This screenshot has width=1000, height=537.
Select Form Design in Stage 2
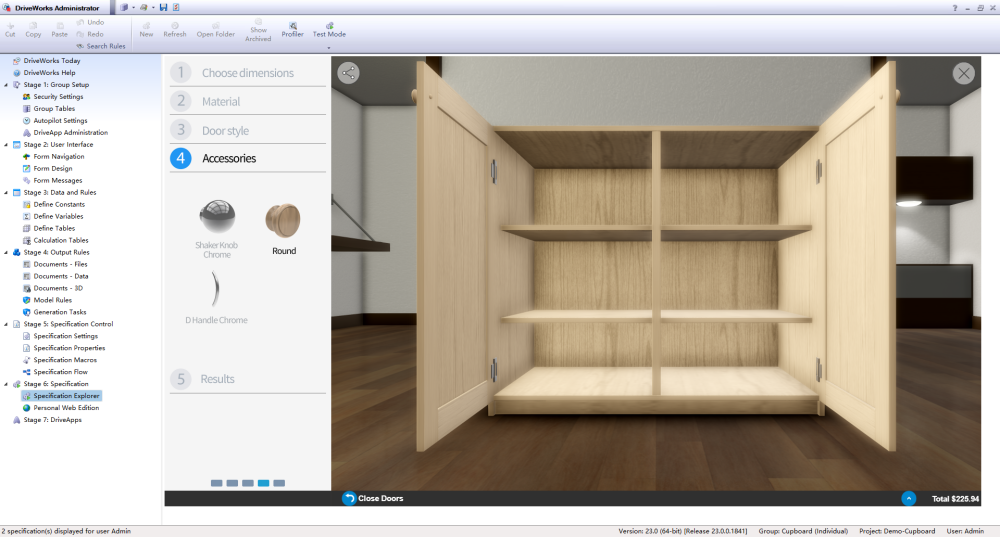click(53, 169)
